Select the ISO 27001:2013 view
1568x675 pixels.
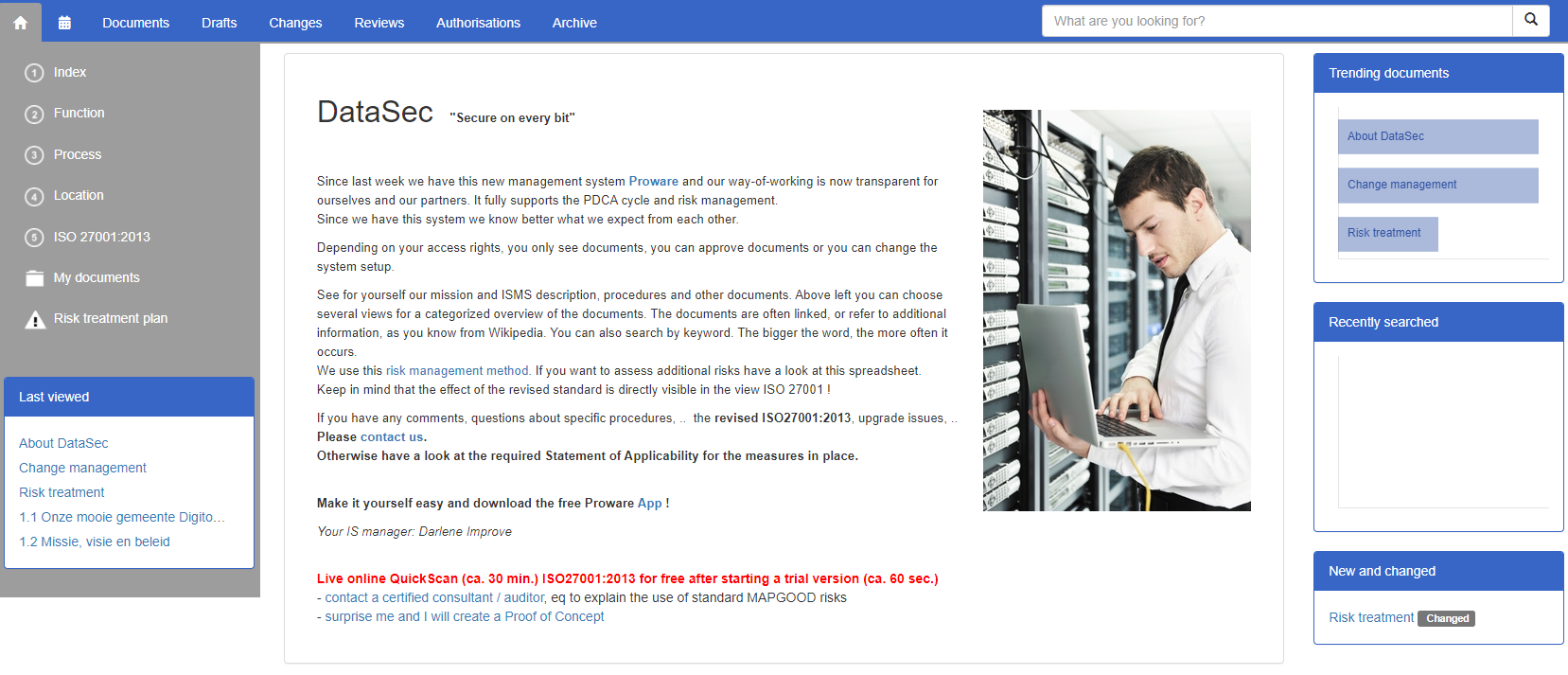[x=102, y=237]
